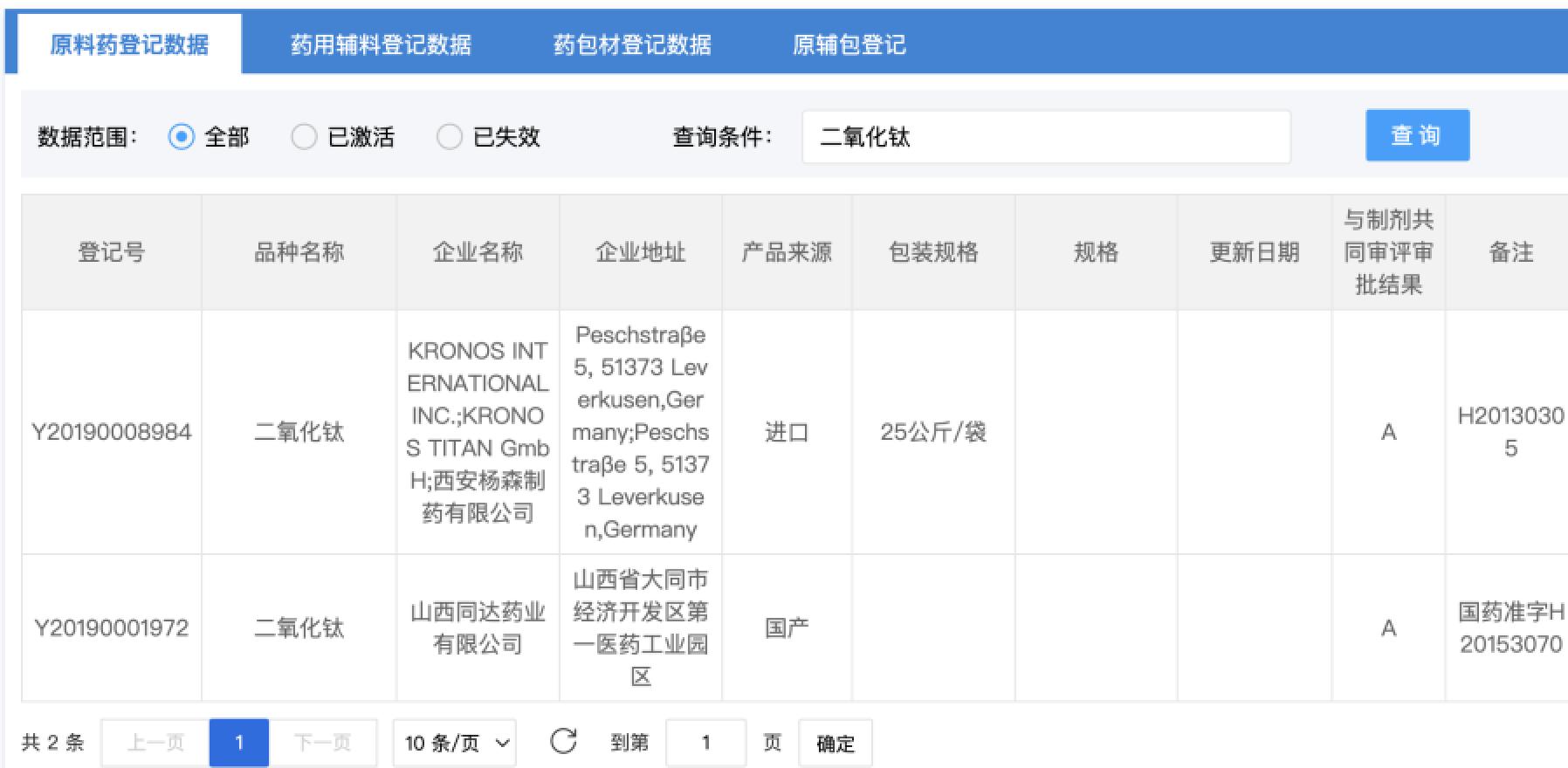The height and width of the screenshot is (768, 1568).
Task: Select page number 1 button
Action: coord(239,743)
